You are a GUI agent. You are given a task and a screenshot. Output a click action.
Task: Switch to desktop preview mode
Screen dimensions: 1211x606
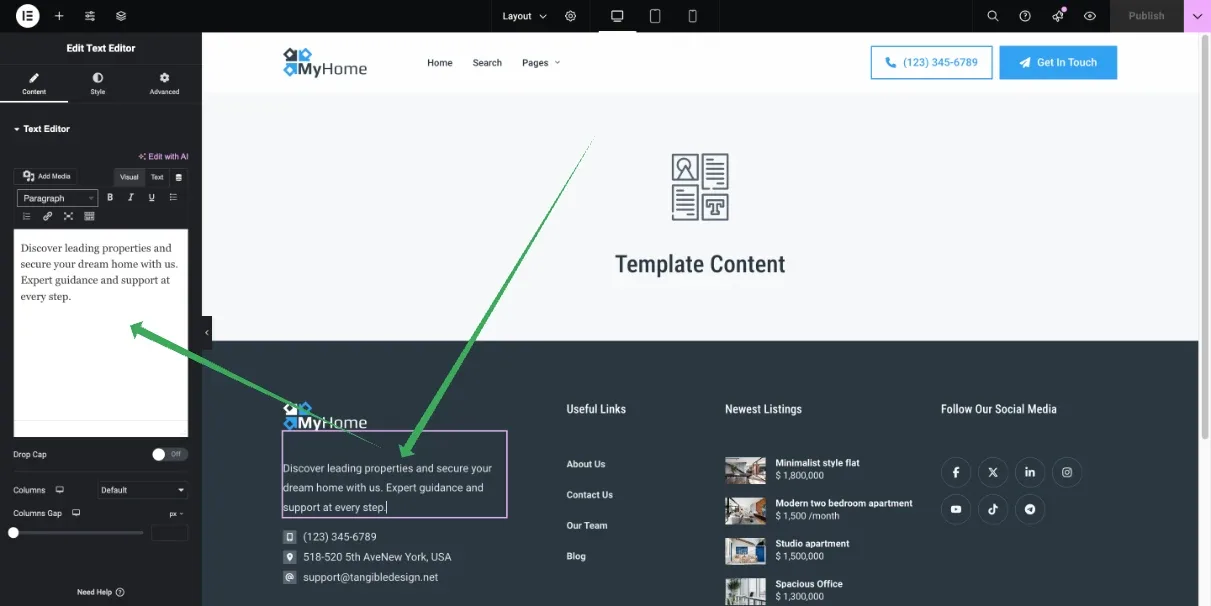point(617,16)
